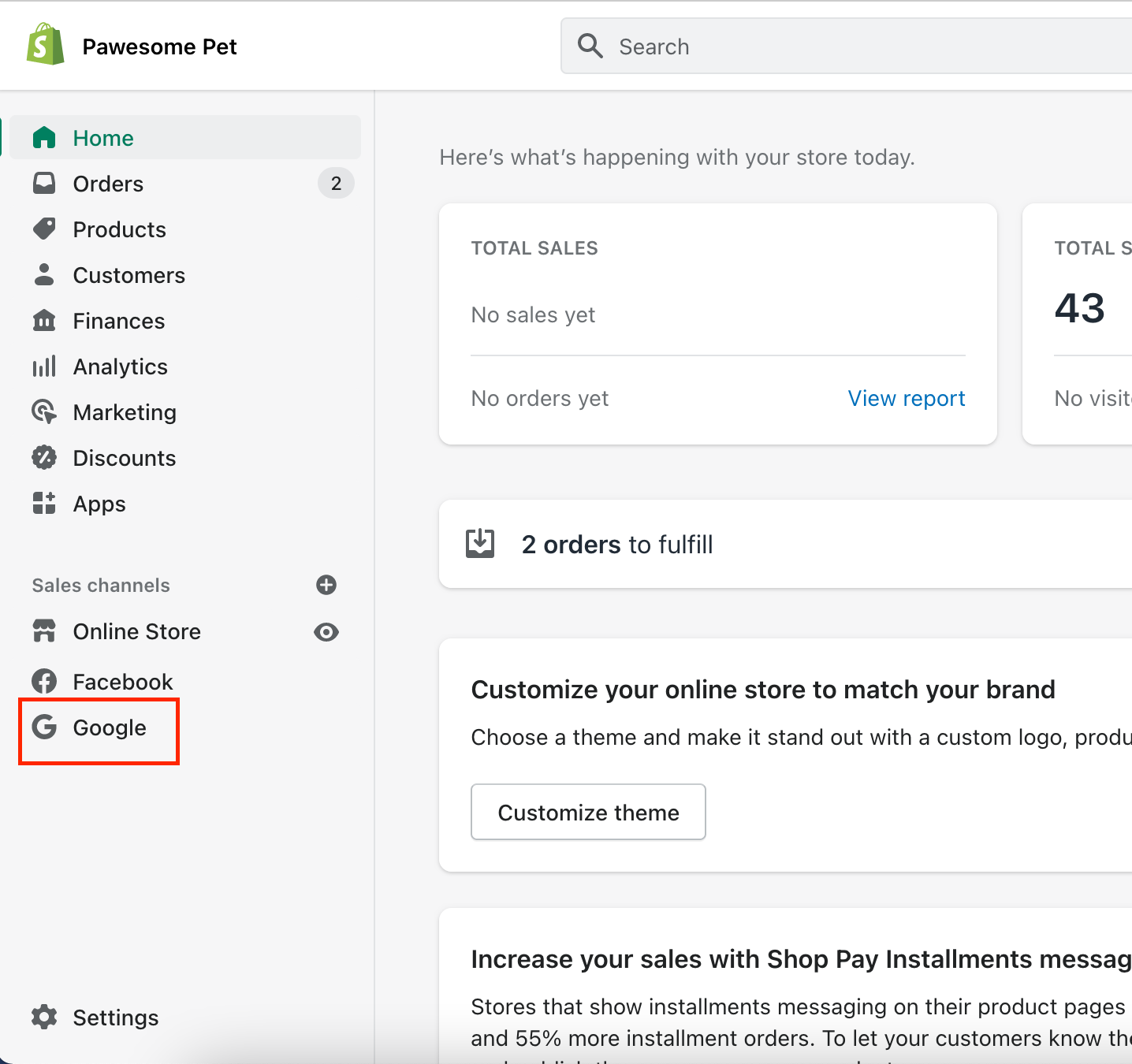This screenshot has height=1064, width=1132.
Task: Click the Customize your online store heading
Action: coord(763,690)
